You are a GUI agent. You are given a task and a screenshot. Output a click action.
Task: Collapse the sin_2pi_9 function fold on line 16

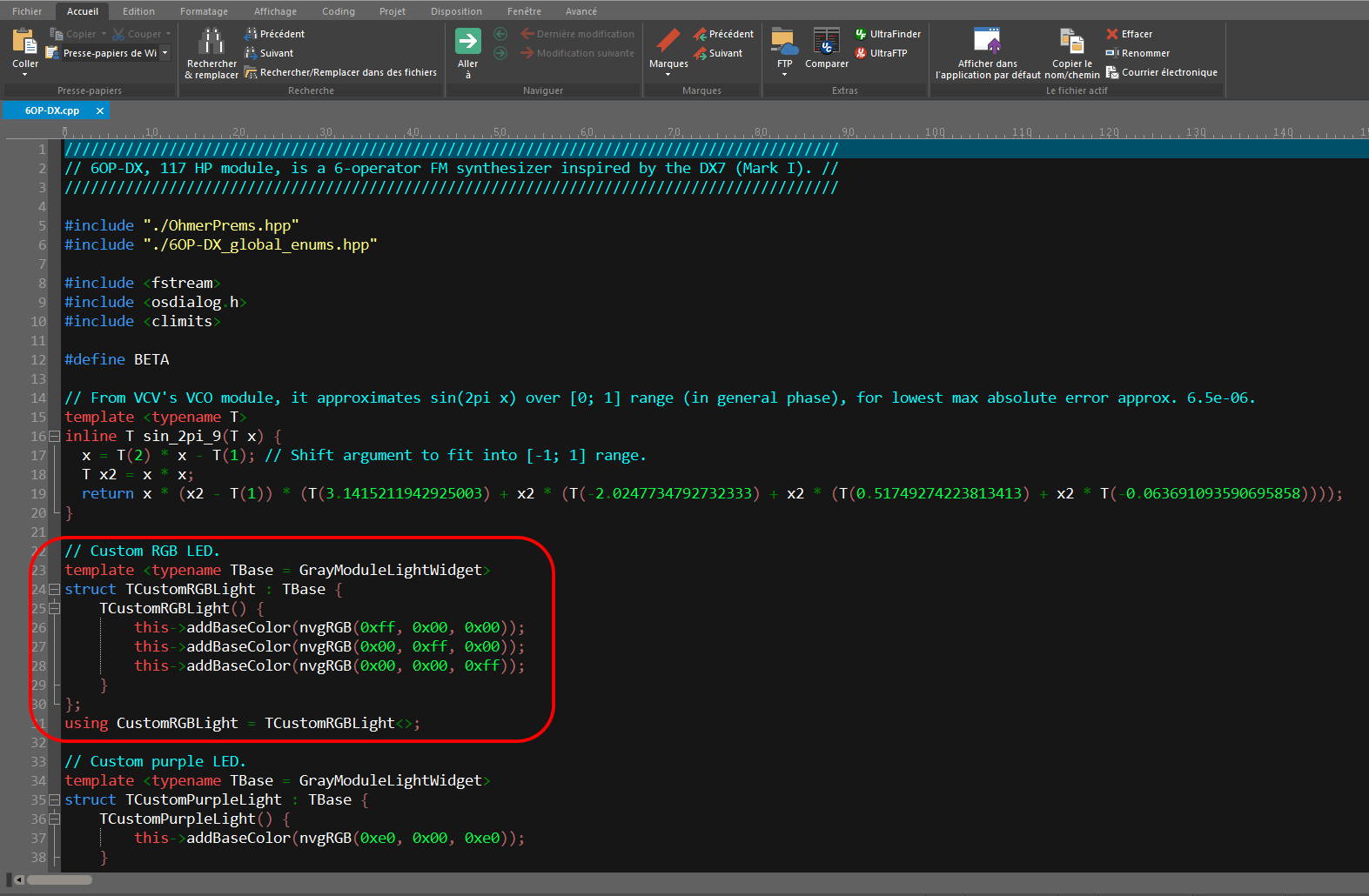[x=54, y=436]
